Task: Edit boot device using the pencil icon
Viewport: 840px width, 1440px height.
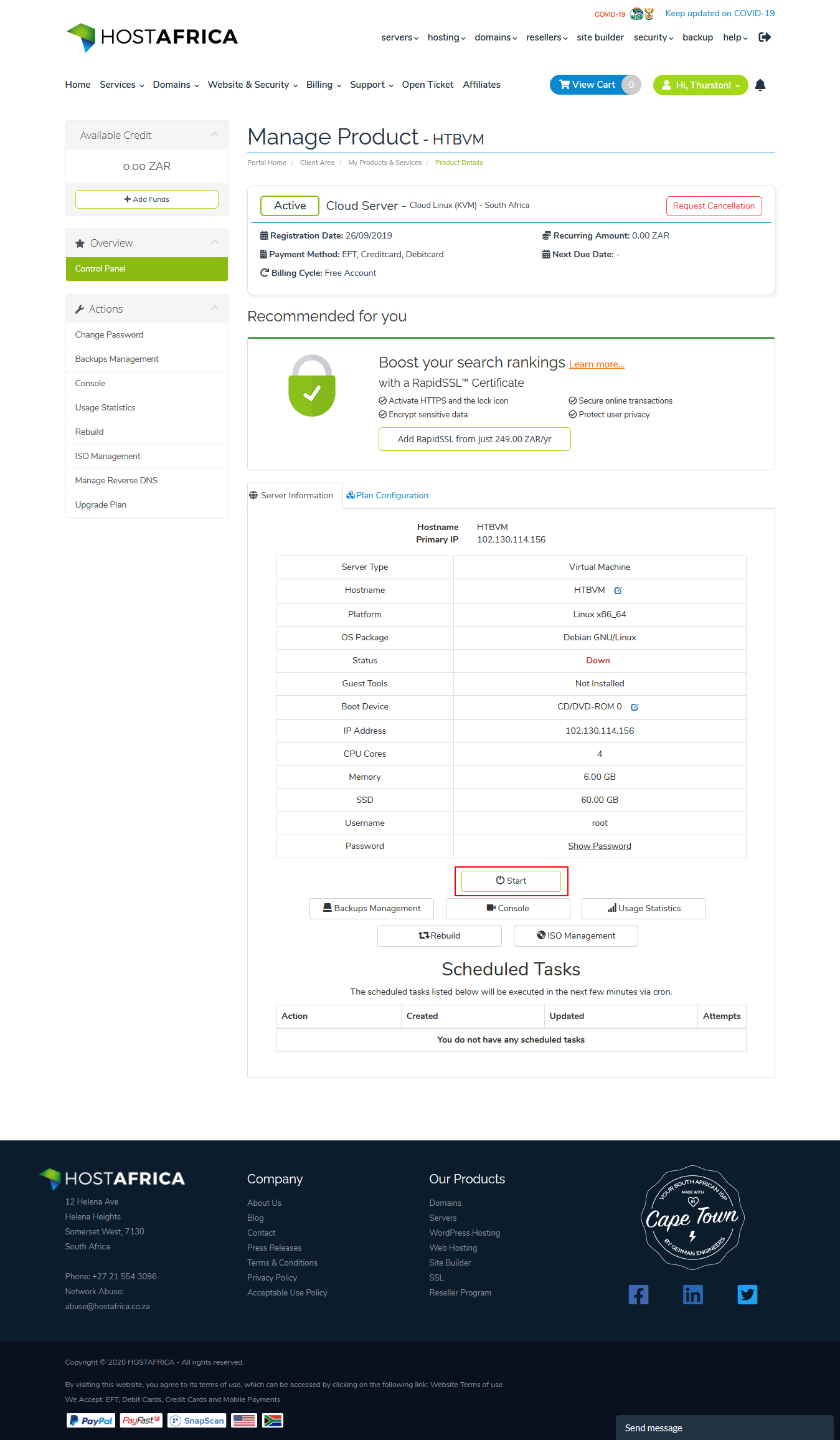Action: [635, 707]
